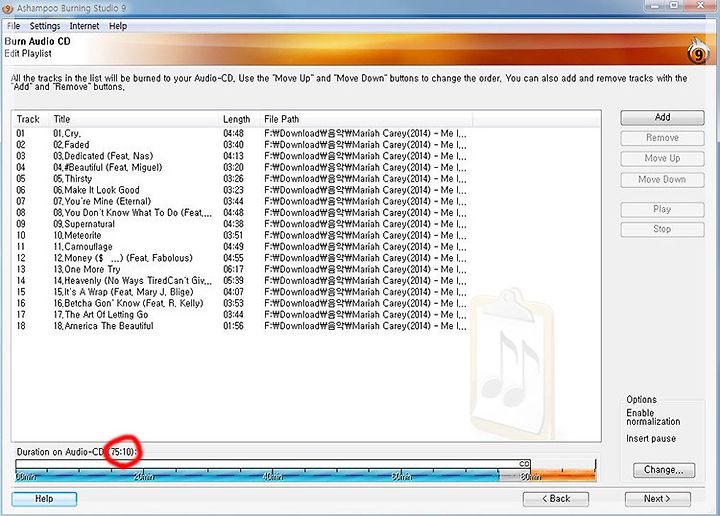Click the 04:13 length cell
The height and width of the screenshot is (516, 720).
coord(233,156)
